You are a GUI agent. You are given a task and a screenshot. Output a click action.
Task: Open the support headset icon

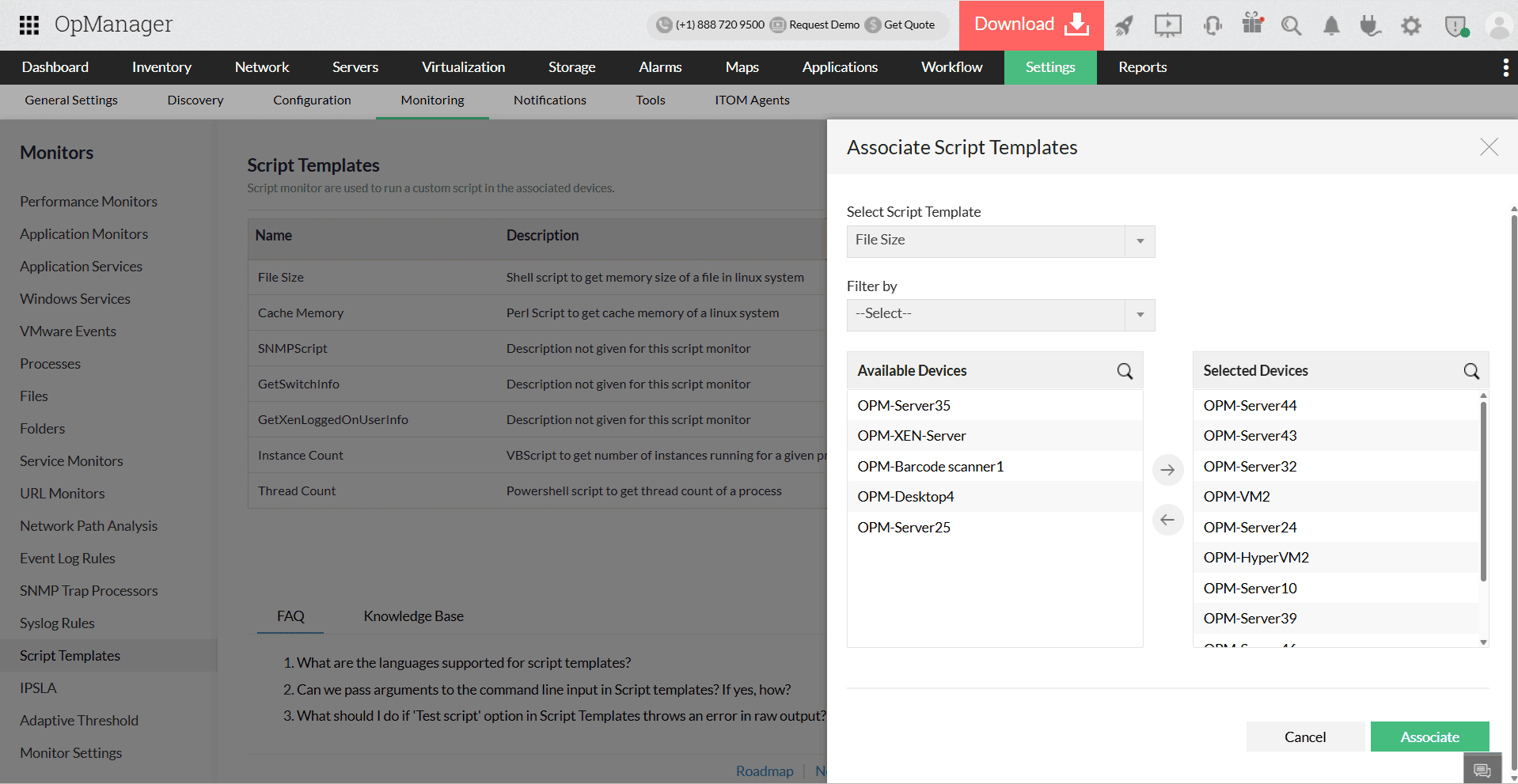coord(1212,25)
